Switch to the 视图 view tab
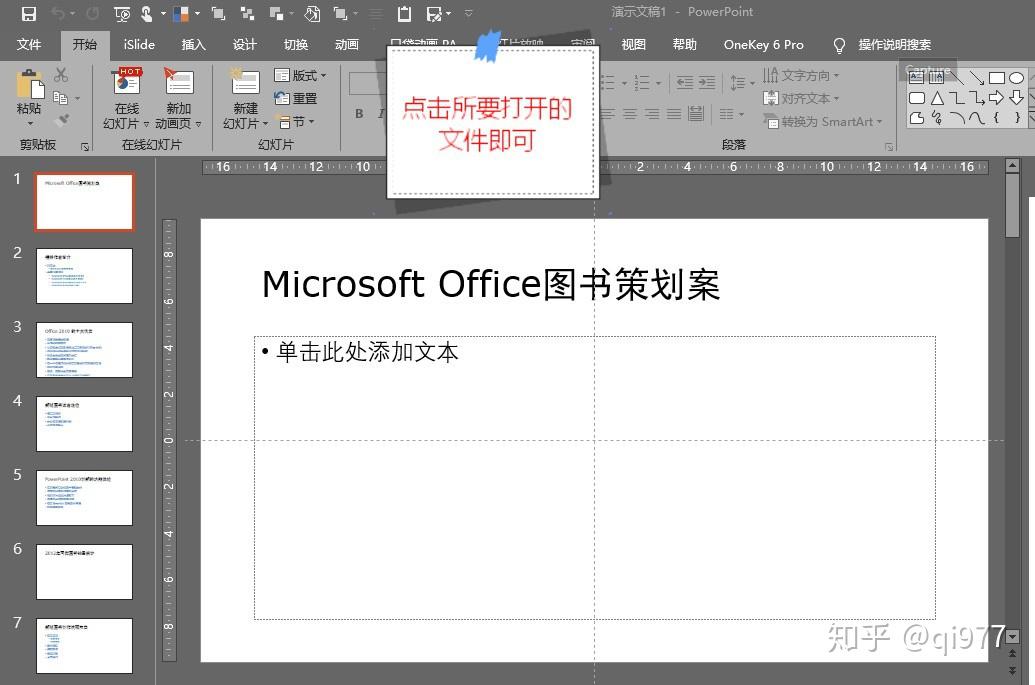The width and height of the screenshot is (1035, 685). tap(633, 44)
